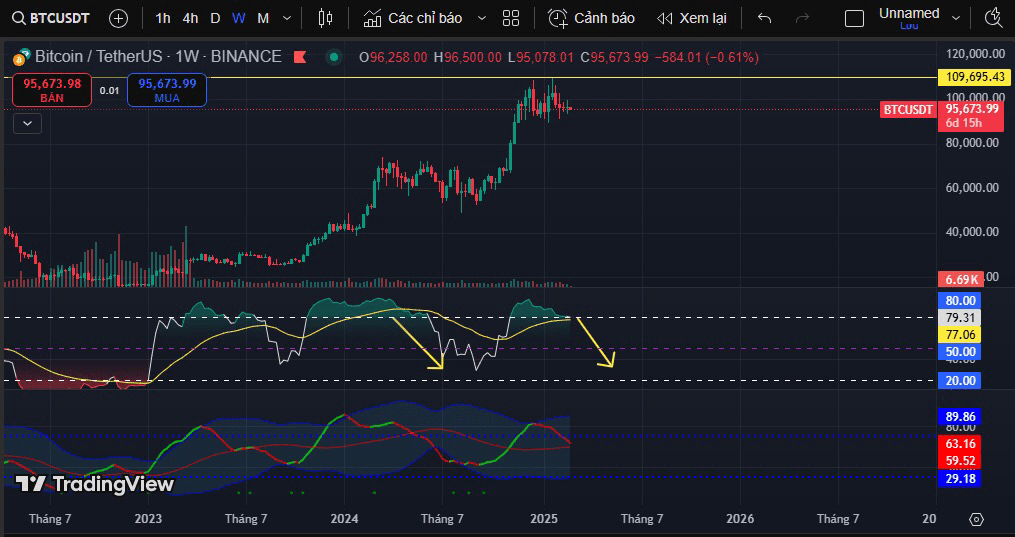1015x537 pixels.
Task: Switch to 4h timeframe
Action: pyautogui.click(x=190, y=18)
